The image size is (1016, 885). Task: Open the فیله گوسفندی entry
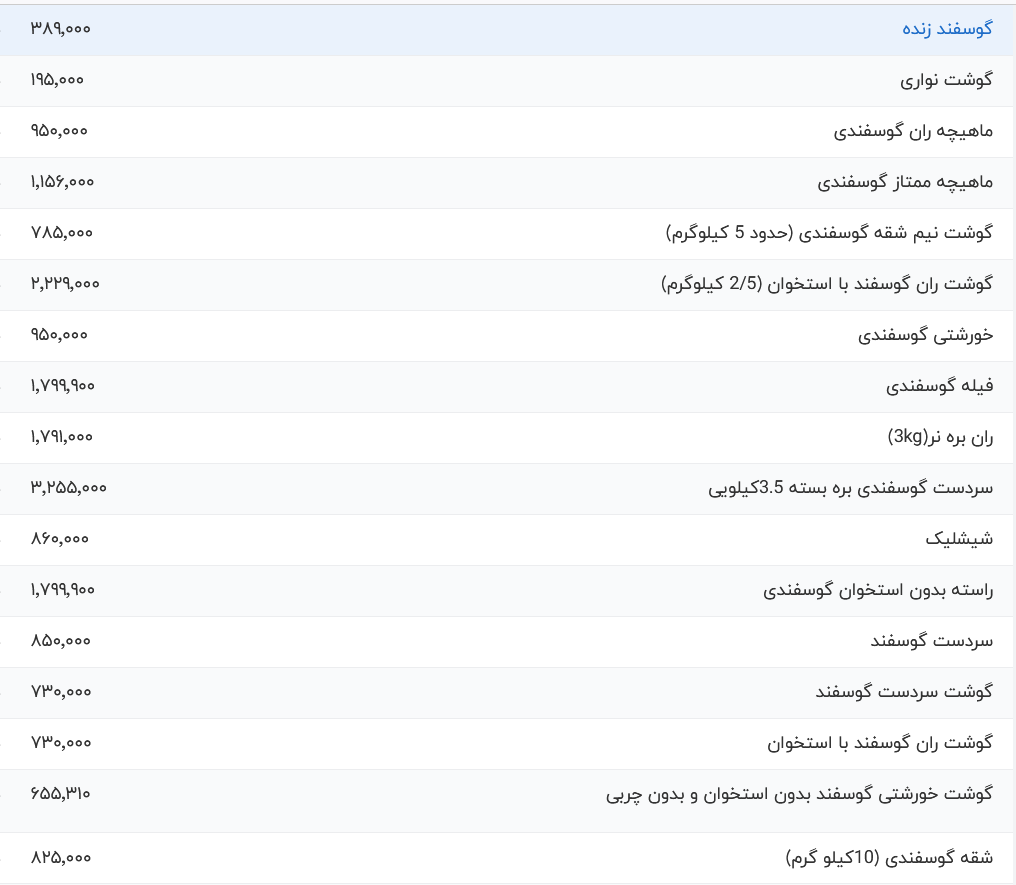(x=939, y=386)
